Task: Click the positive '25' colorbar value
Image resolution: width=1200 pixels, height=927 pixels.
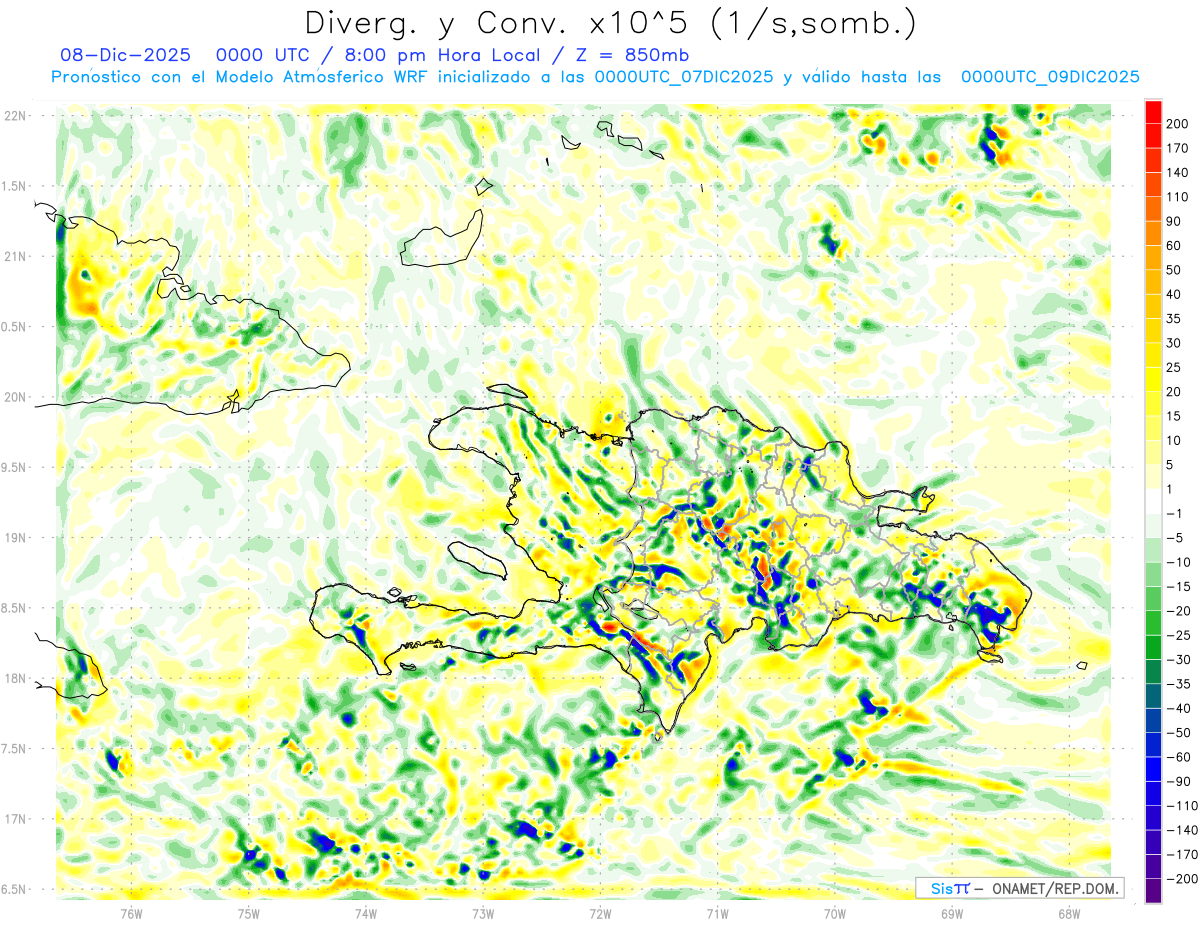Action: 1174,367
